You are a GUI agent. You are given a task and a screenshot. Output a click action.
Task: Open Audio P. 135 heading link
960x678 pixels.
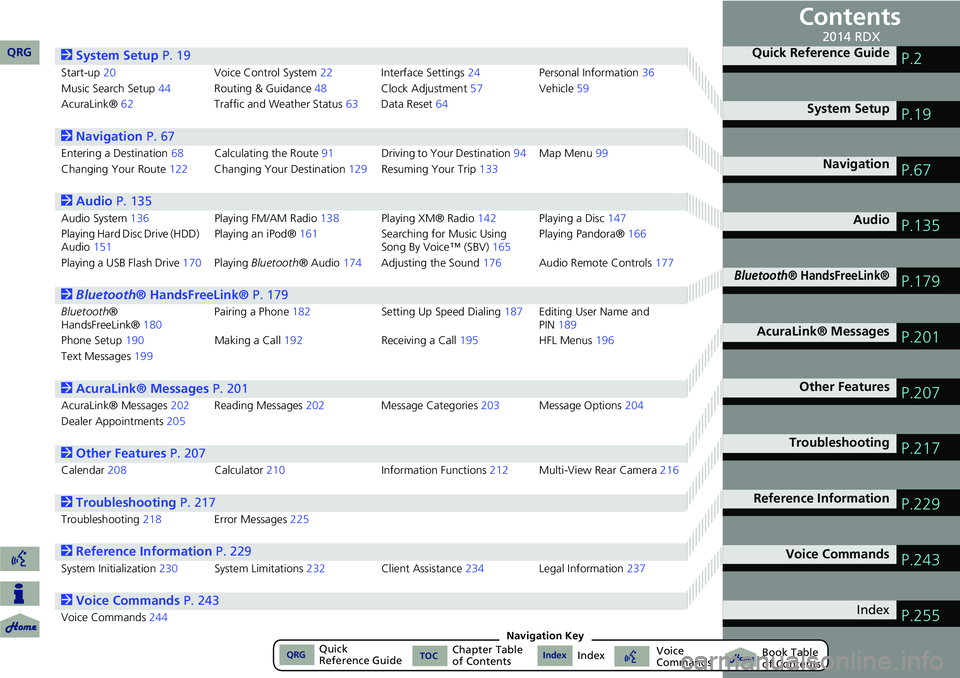(x=114, y=201)
